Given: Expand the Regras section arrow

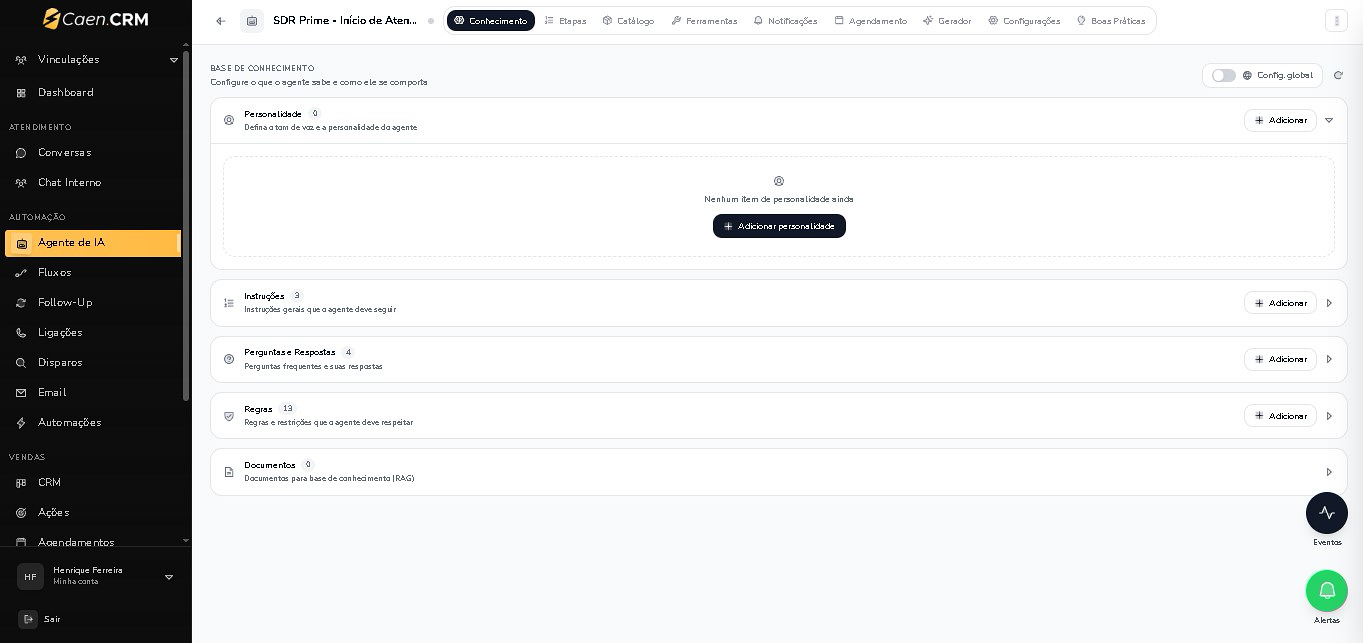Looking at the screenshot, I should tap(1329, 416).
